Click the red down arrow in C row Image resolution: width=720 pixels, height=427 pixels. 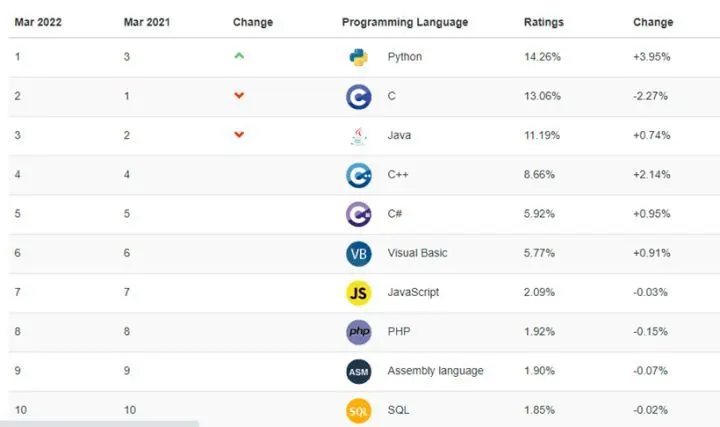pos(238,96)
